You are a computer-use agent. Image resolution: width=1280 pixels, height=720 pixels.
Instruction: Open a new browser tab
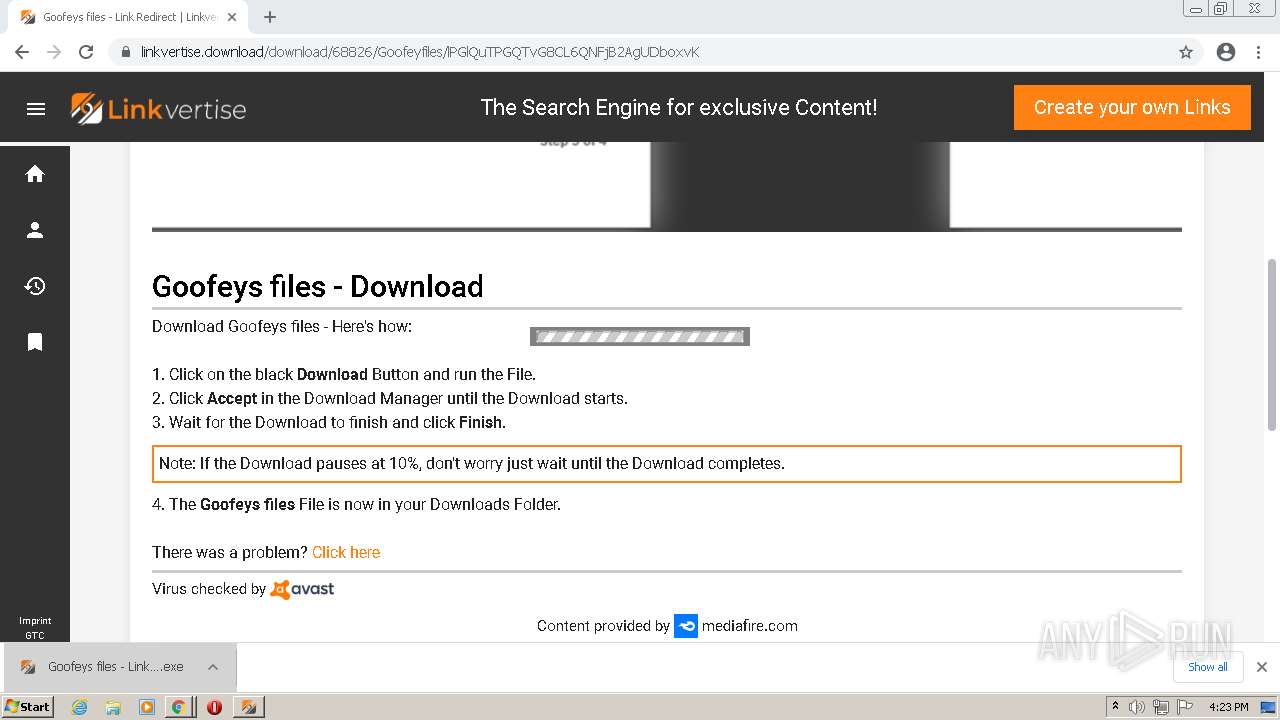(x=270, y=17)
